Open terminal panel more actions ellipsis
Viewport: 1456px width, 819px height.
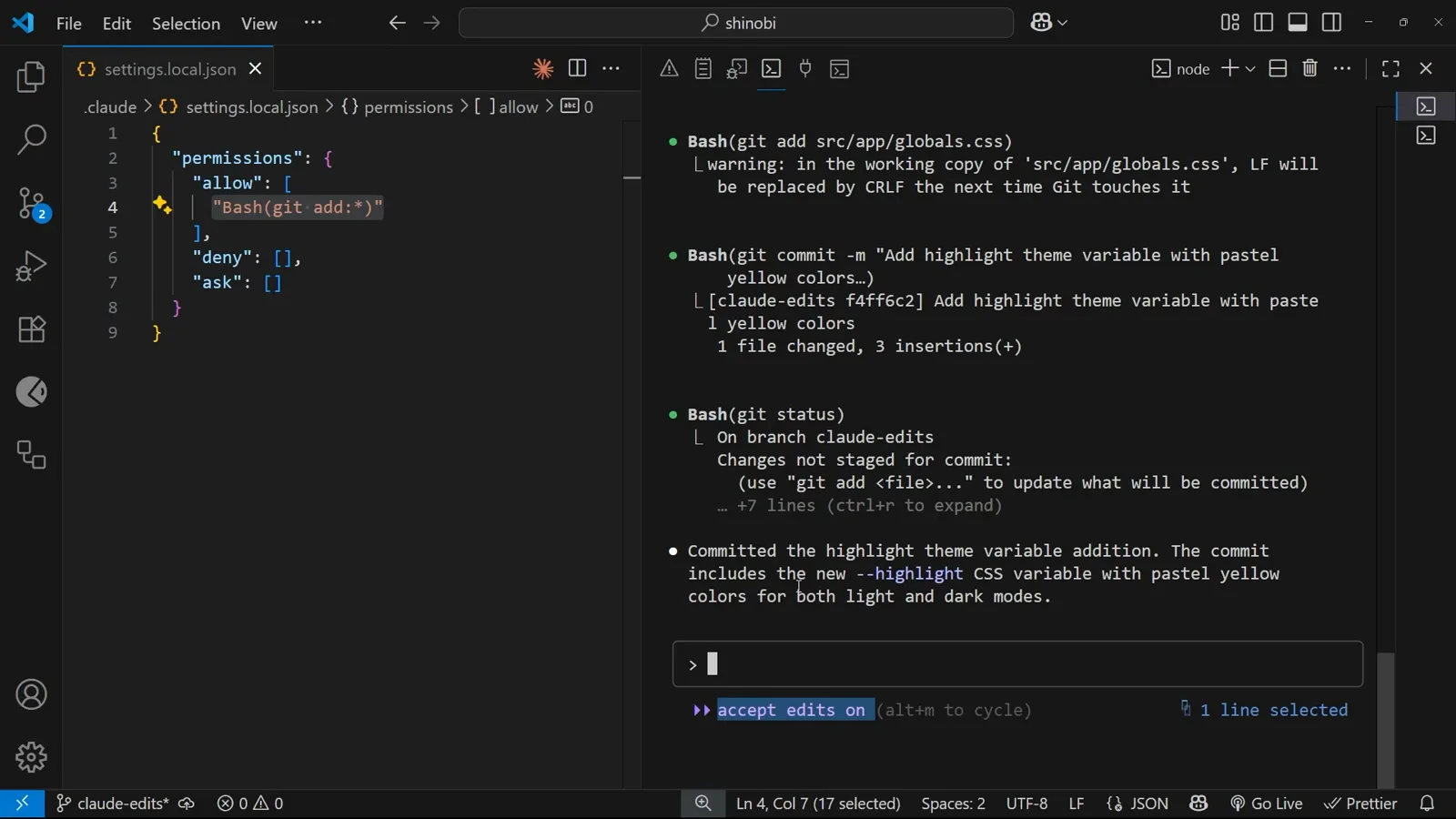coord(1342,68)
